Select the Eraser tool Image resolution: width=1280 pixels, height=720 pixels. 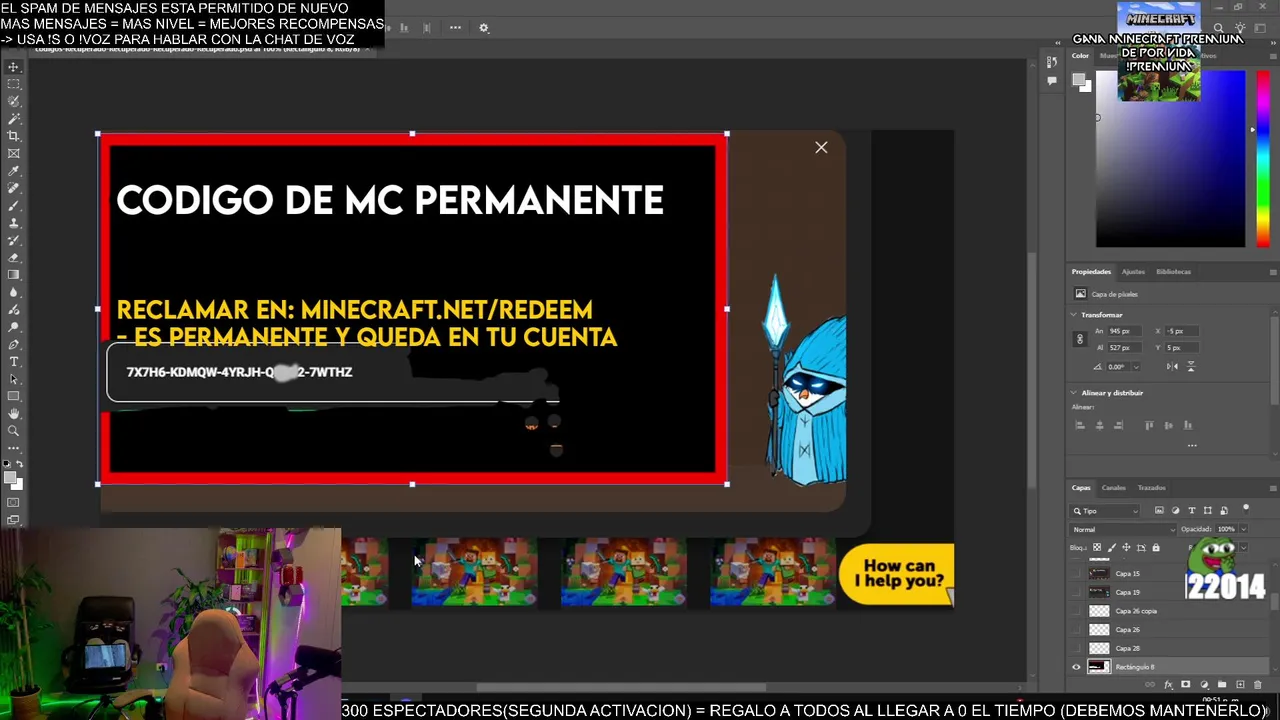point(14,257)
